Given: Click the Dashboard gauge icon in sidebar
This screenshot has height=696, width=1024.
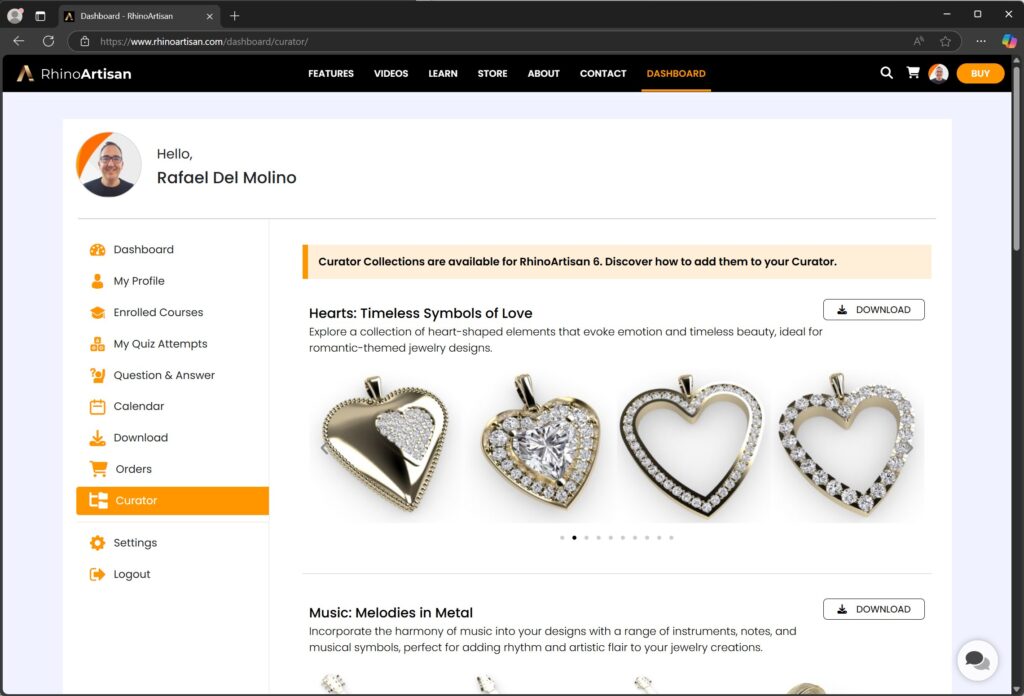Looking at the screenshot, I should click(x=97, y=249).
